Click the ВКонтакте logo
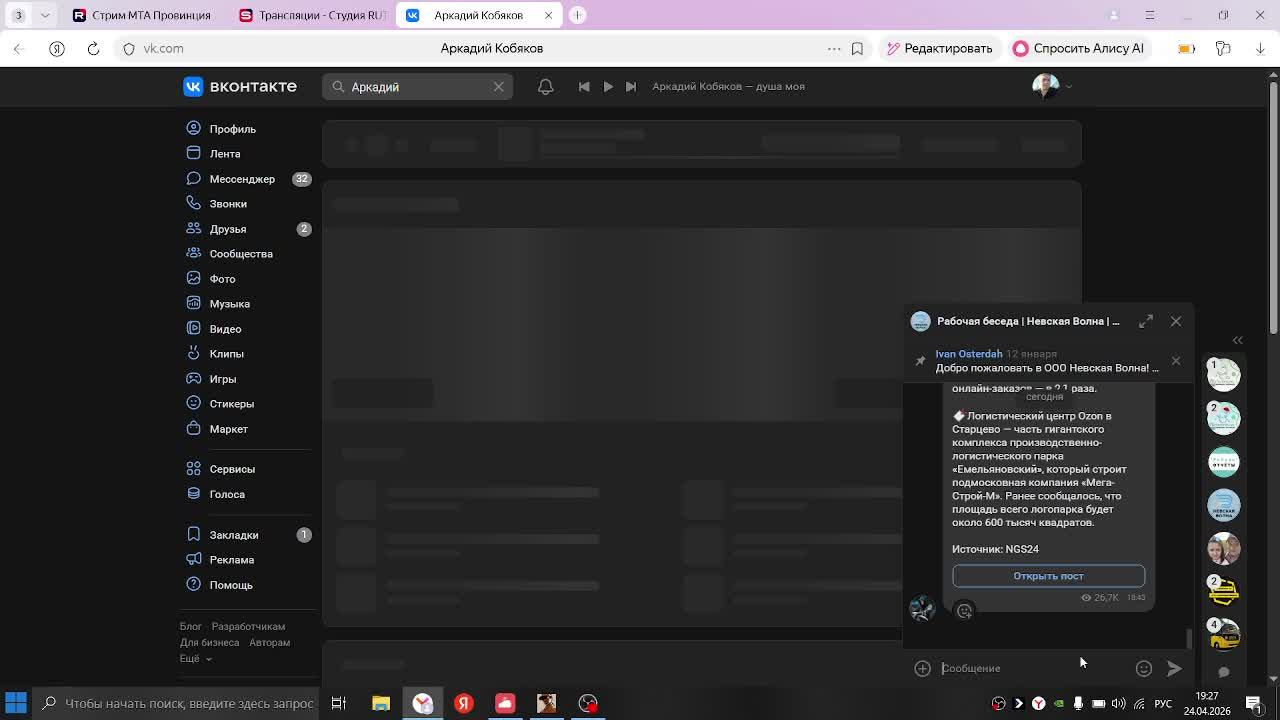 tap(240, 87)
